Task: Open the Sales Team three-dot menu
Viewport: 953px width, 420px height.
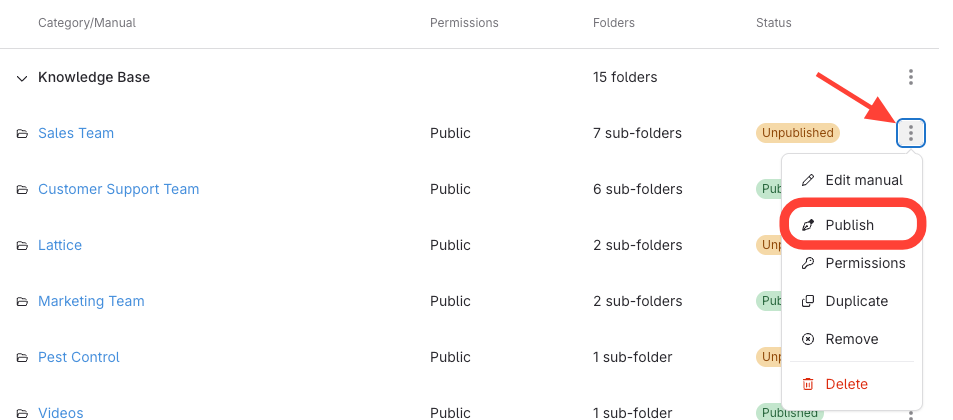Action: (910, 133)
